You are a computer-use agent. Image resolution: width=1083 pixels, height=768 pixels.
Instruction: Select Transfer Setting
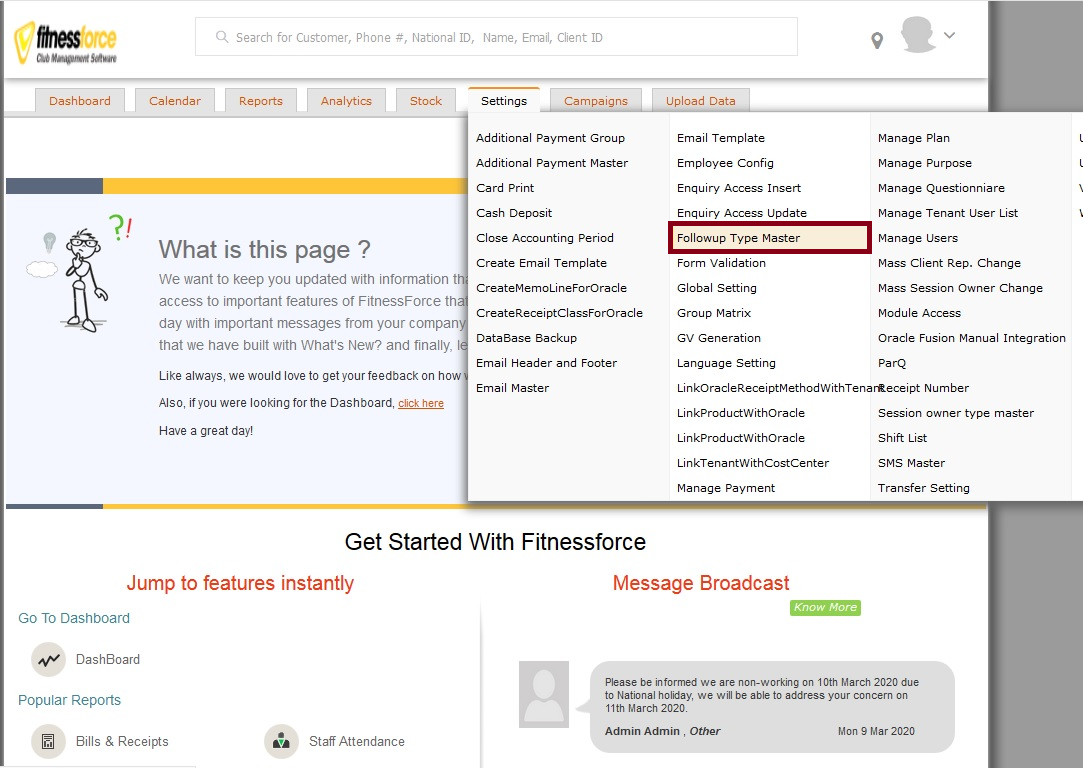(x=923, y=488)
